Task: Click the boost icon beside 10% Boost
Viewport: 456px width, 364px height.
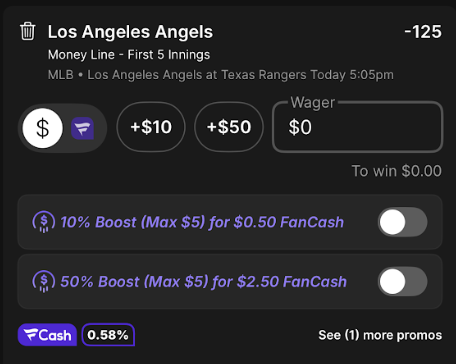Action: tap(44, 222)
